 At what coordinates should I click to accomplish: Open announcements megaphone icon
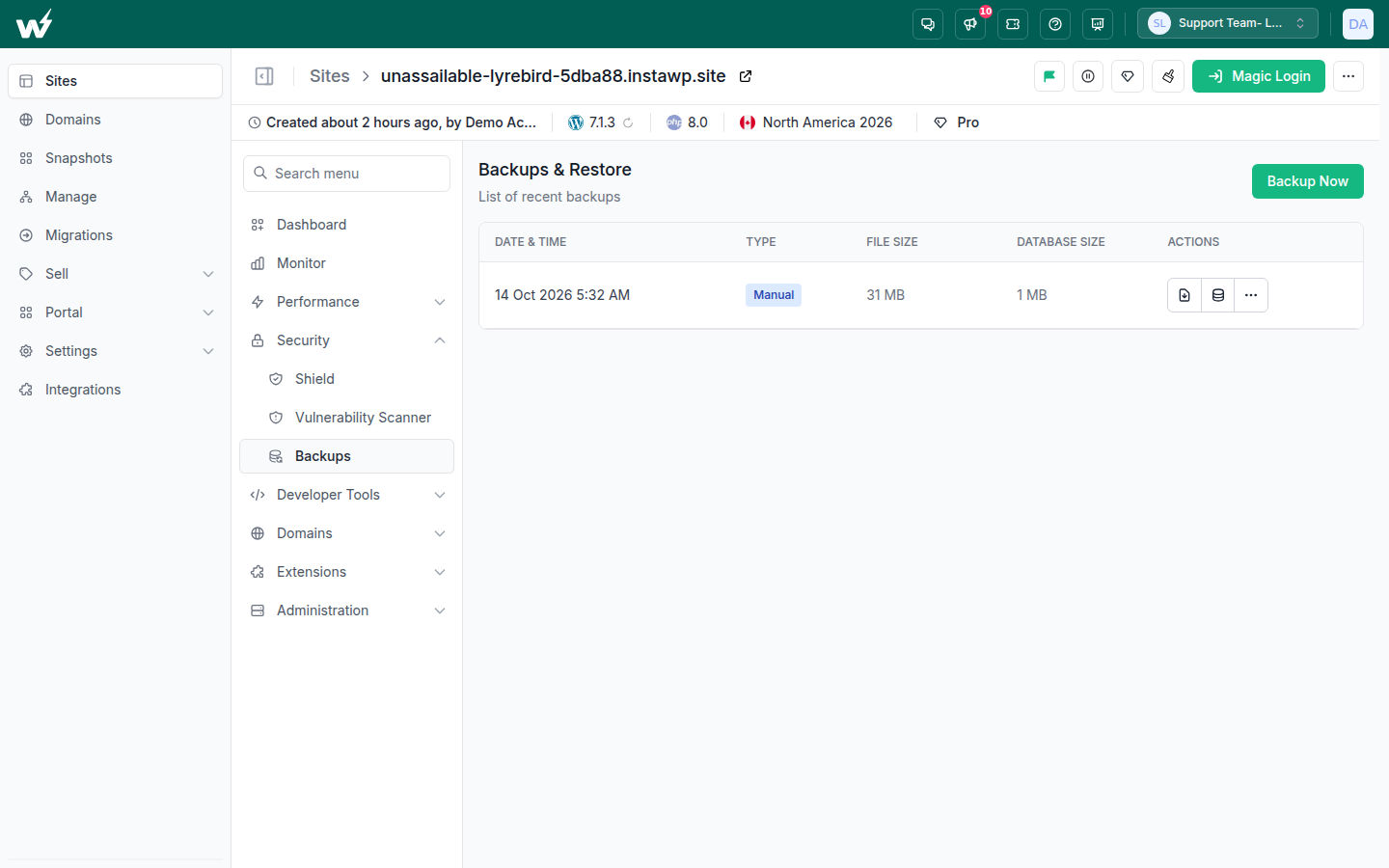970,24
